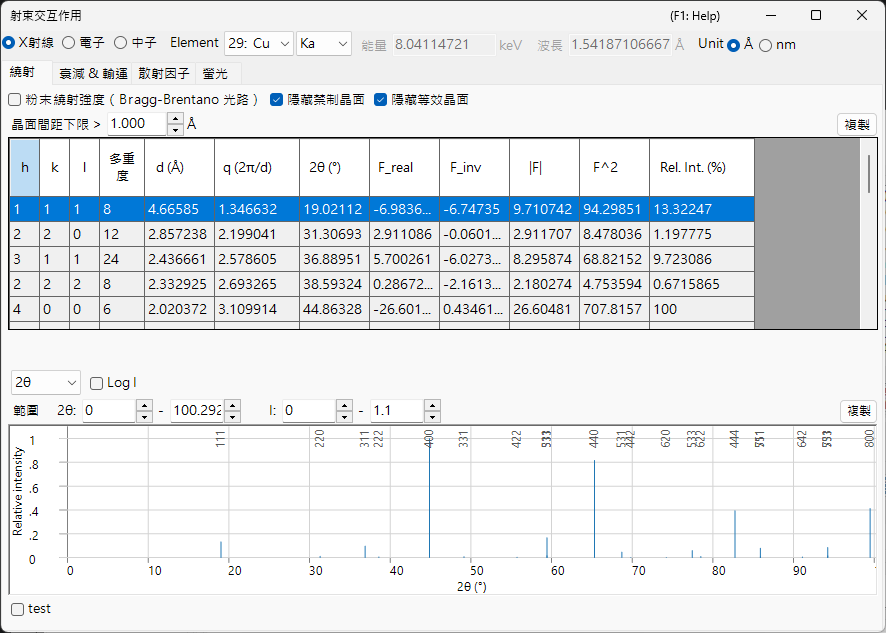Open the Element 29: Cu dropdown
Screen dimensions: 886x633
259,44
